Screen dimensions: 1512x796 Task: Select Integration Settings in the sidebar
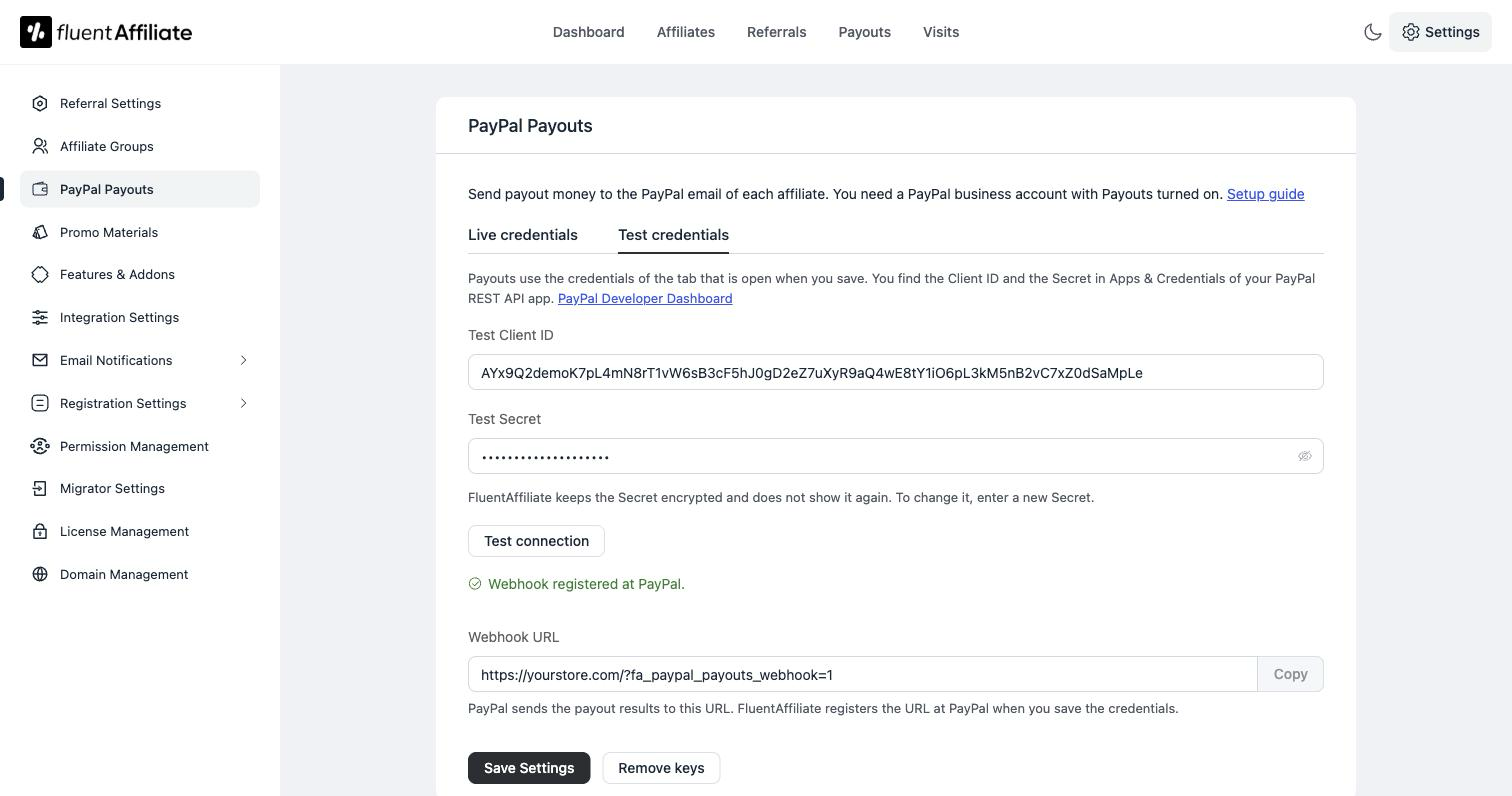point(140,317)
